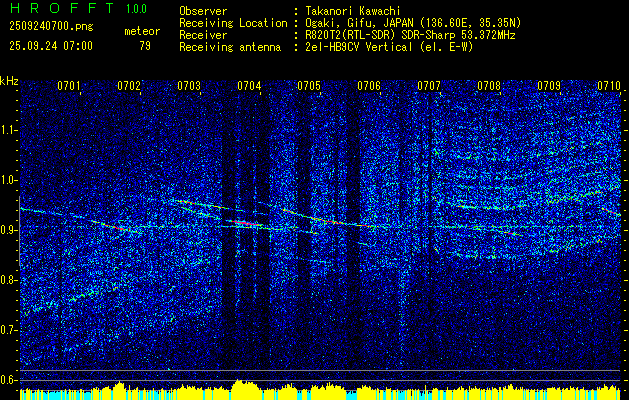The width and height of the screenshot is (629, 400).
Task: Click the Receiving Location label
Action: pyautogui.click(x=233, y=23)
